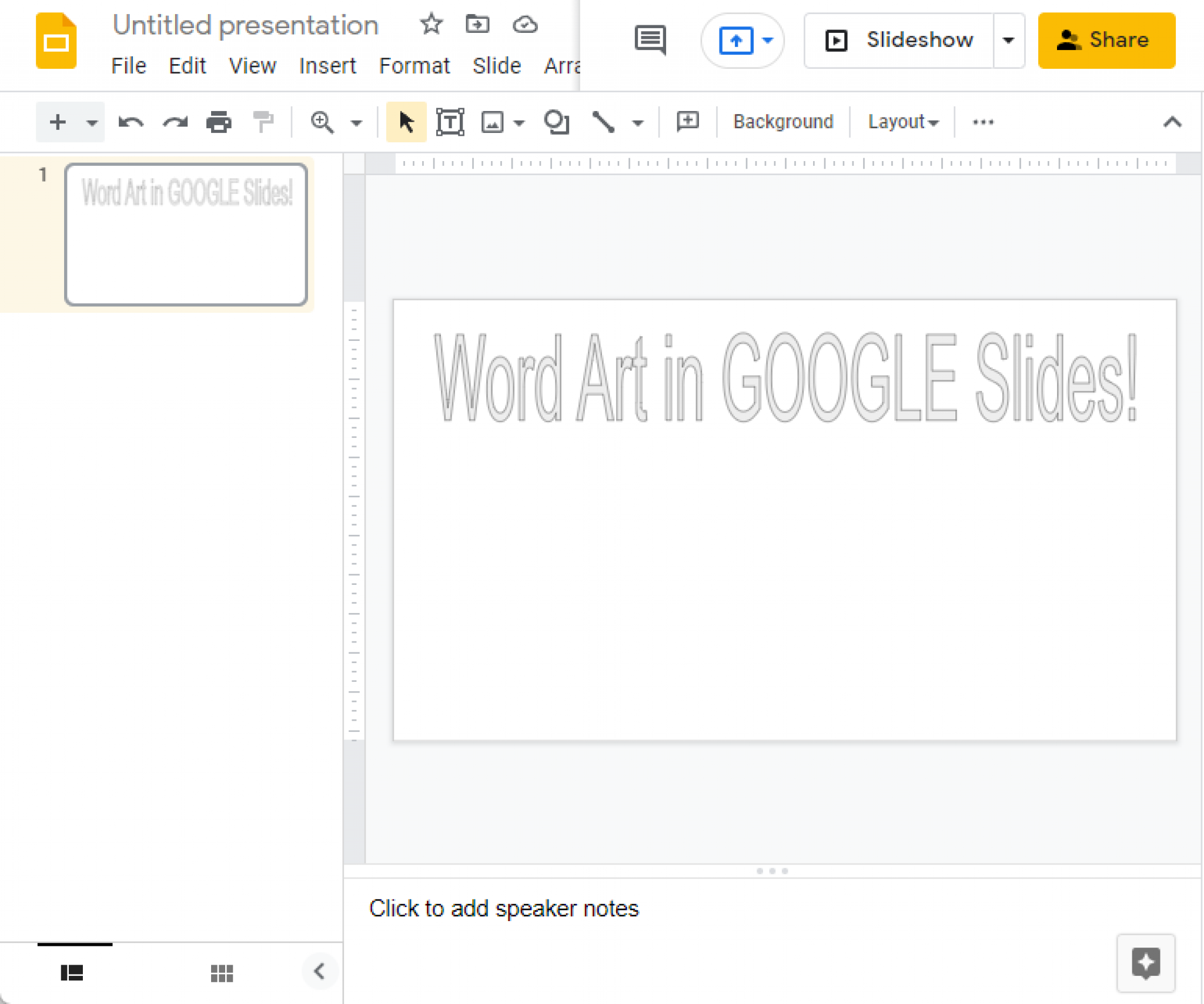Add a new slide with plus button
Viewport: 1204px width, 1004px height.
coord(58,122)
